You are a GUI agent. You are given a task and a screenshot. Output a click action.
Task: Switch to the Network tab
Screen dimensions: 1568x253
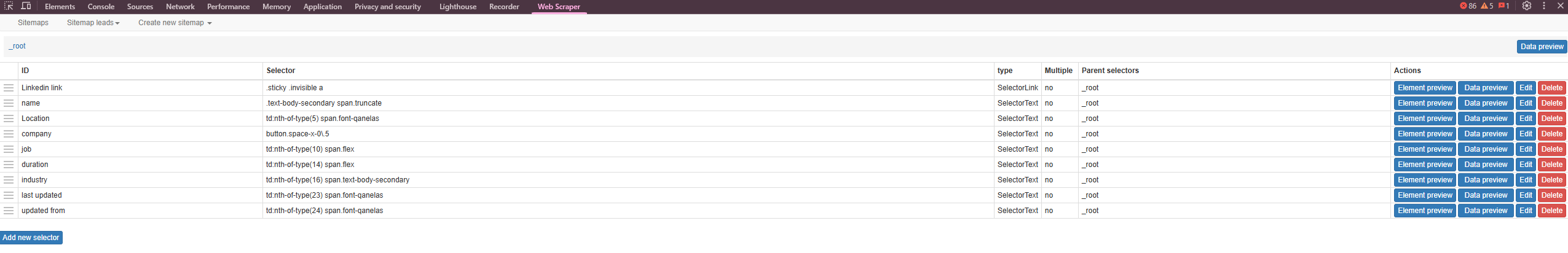(x=180, y=7)
